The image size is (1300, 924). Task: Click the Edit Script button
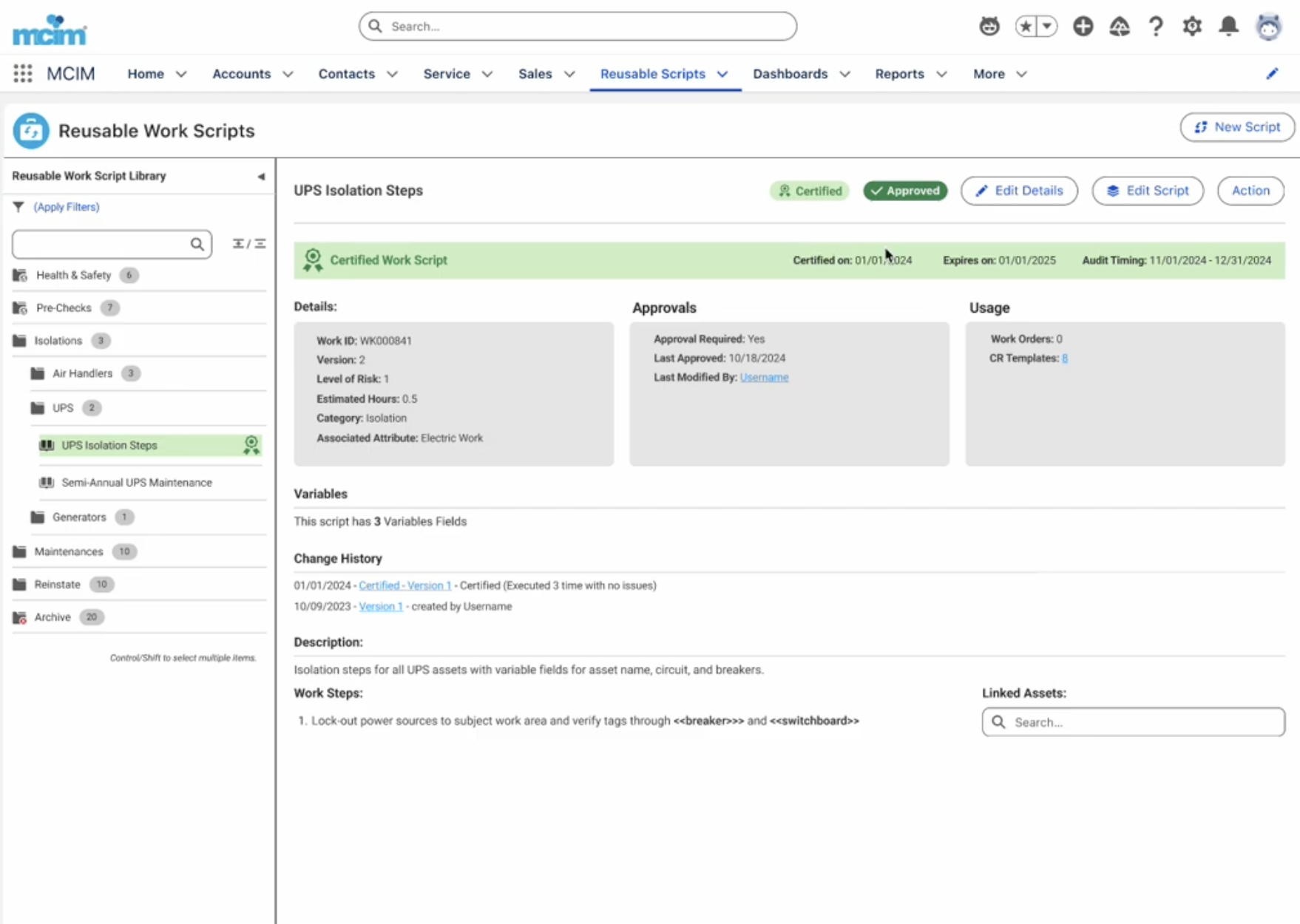1148,191
